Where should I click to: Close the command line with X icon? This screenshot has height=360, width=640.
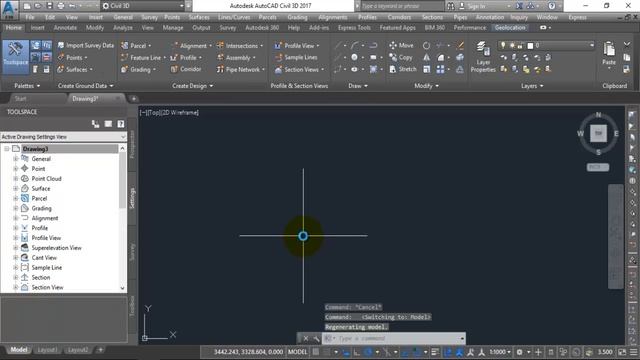[x=305, y=338]
